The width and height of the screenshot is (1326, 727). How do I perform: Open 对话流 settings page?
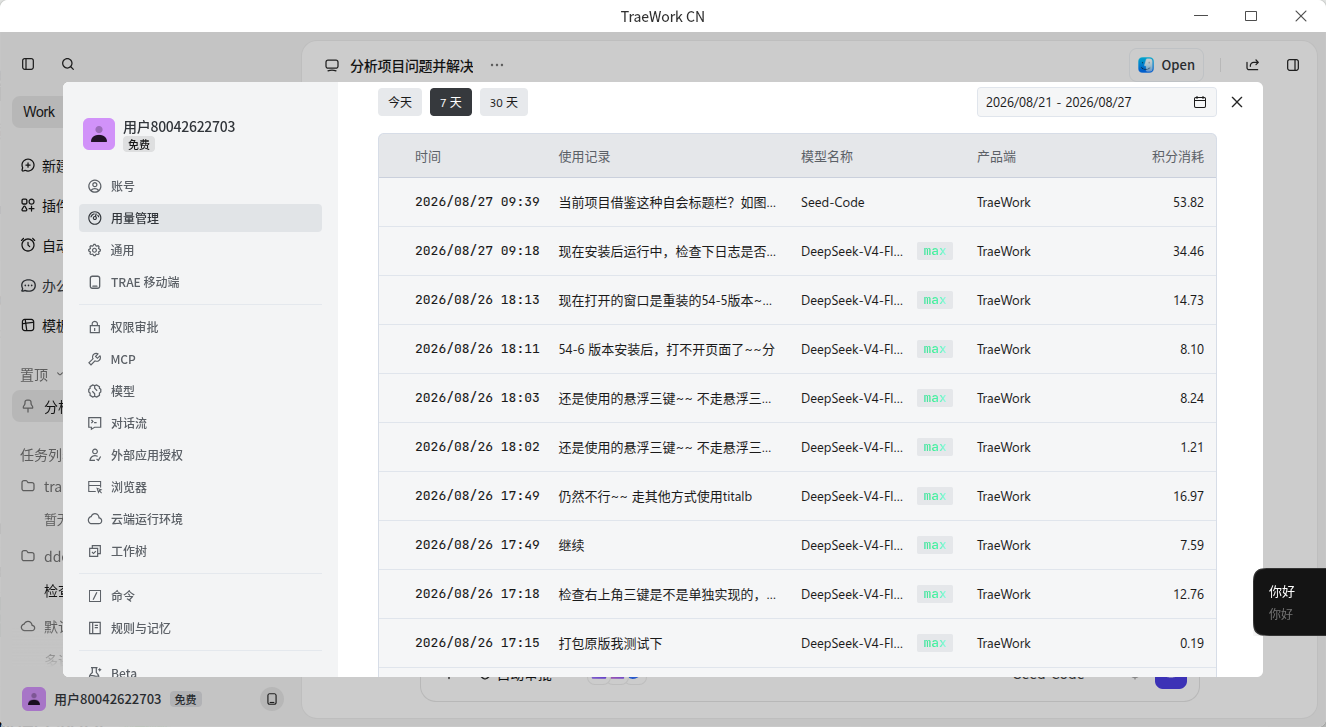point(200,423)
